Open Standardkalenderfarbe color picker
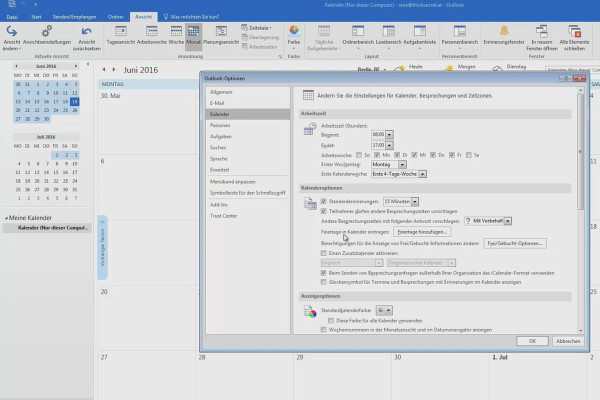Image resolution: width=600 pixels, height=400 pixels. pos(384,310)
